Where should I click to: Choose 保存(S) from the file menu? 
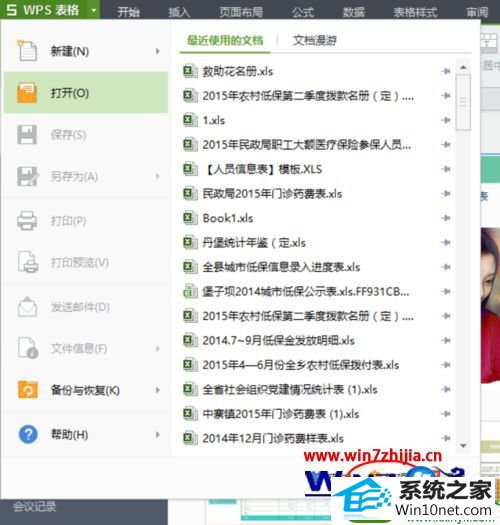click(86, 135)
